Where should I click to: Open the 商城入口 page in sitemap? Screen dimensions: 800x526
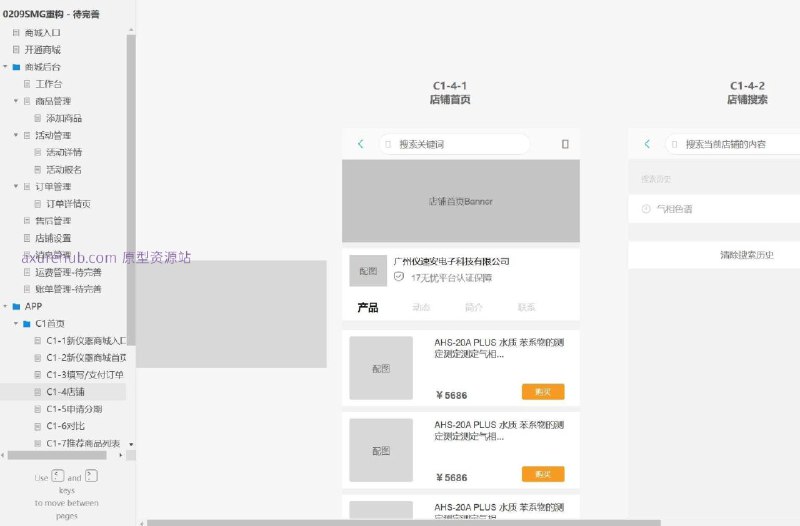[x=43, y=33]
